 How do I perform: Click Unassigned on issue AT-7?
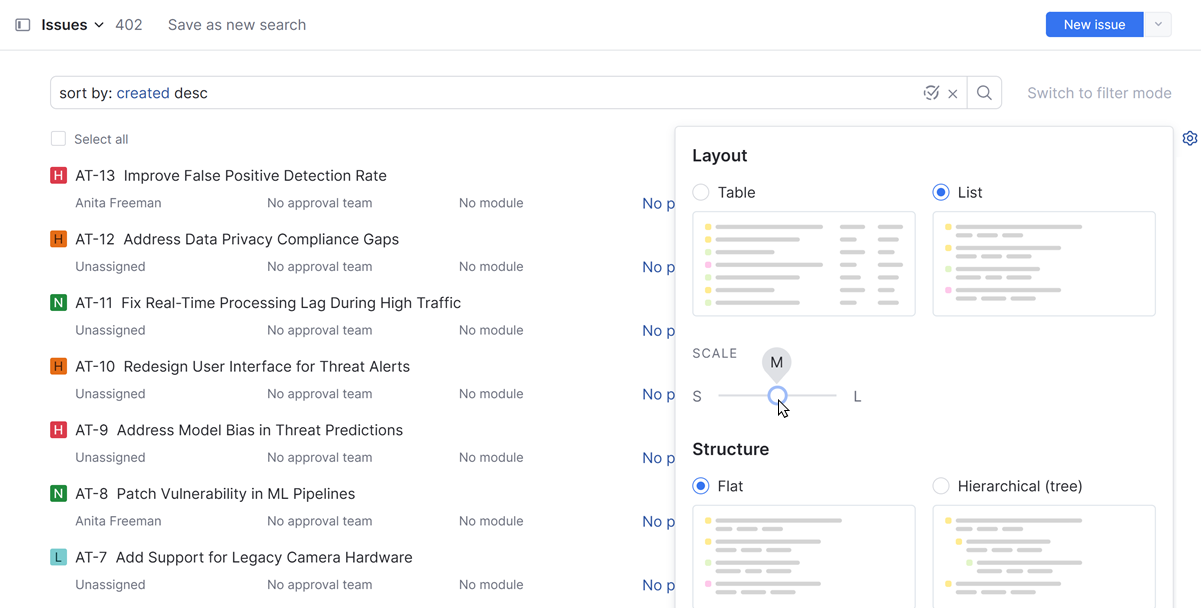point(110,585)
